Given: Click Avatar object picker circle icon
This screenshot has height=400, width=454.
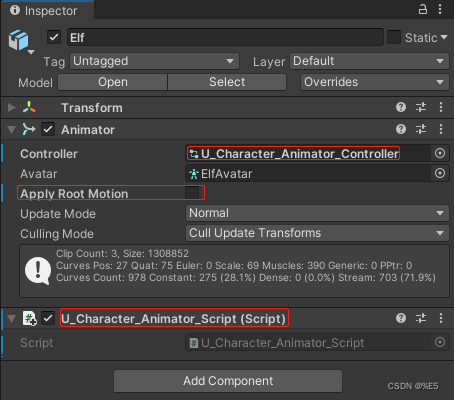Looking at the screenshot, I should click(440, 173).
